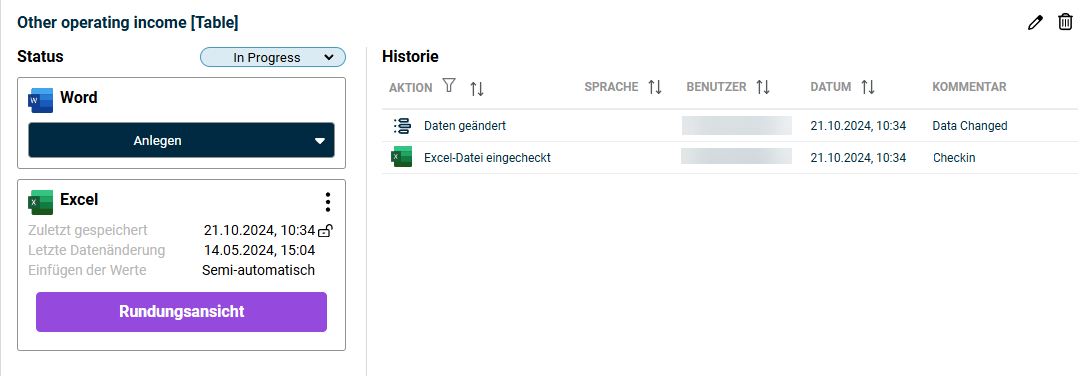Viewport: 1089px width, 376px height.
Task: Click the Excel-Datei eingecheckt row icon
Action: click(401, 157)
